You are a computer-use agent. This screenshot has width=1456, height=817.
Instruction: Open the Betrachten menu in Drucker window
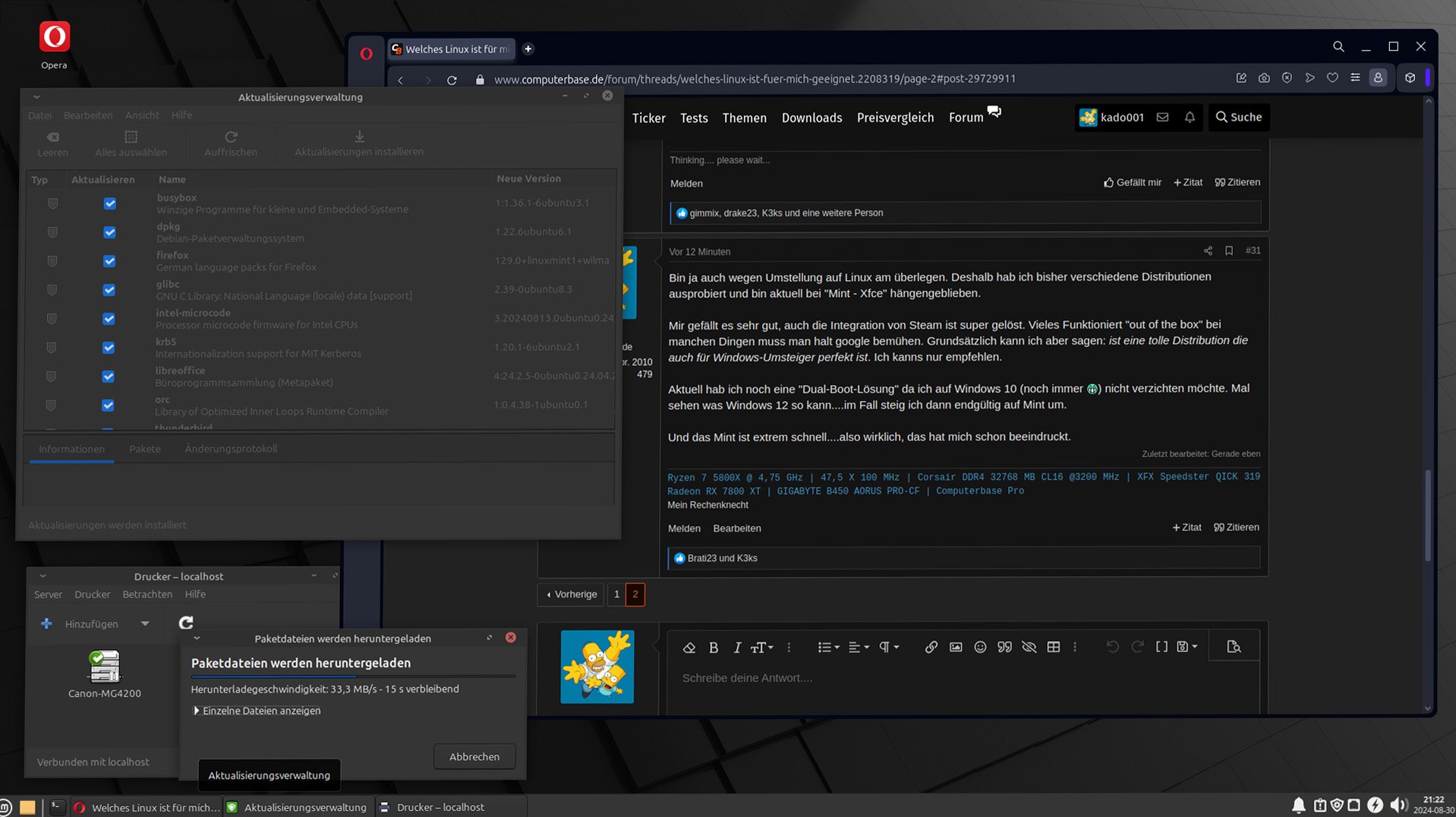click(147, 595)
